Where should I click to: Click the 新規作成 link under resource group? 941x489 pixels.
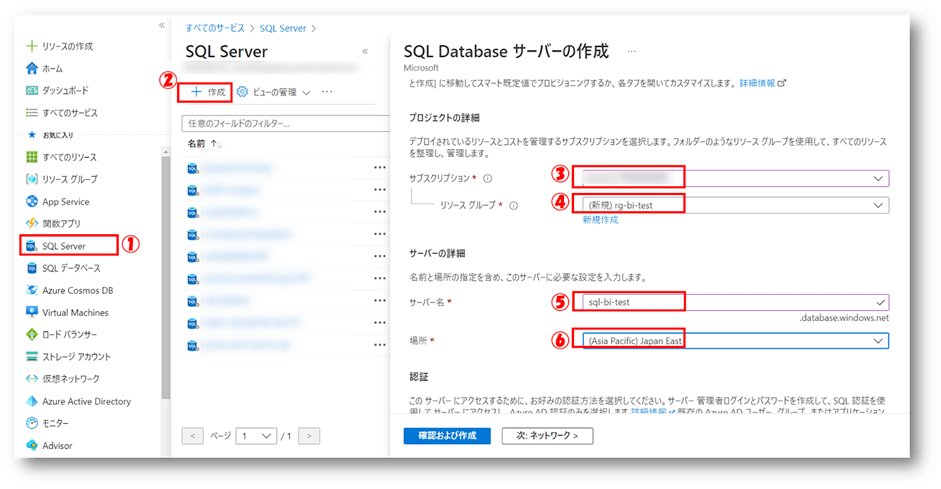pyautogui.click(x=600, y=220)
